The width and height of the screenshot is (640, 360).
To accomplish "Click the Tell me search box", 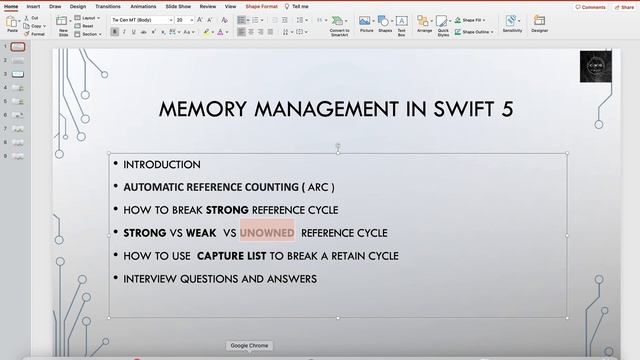I will click(297, 7).
